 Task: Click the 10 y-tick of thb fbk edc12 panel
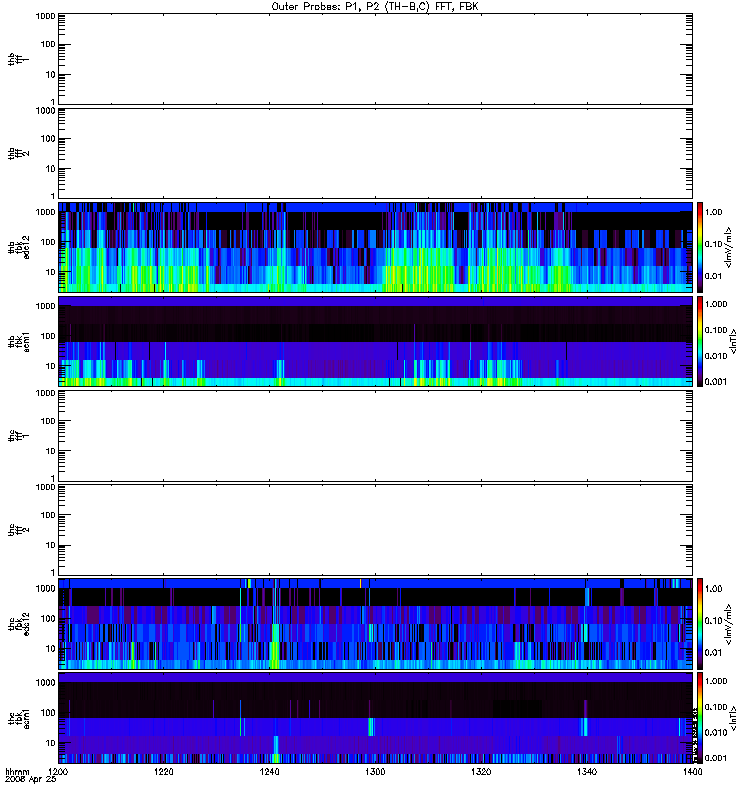click(51, 272)
